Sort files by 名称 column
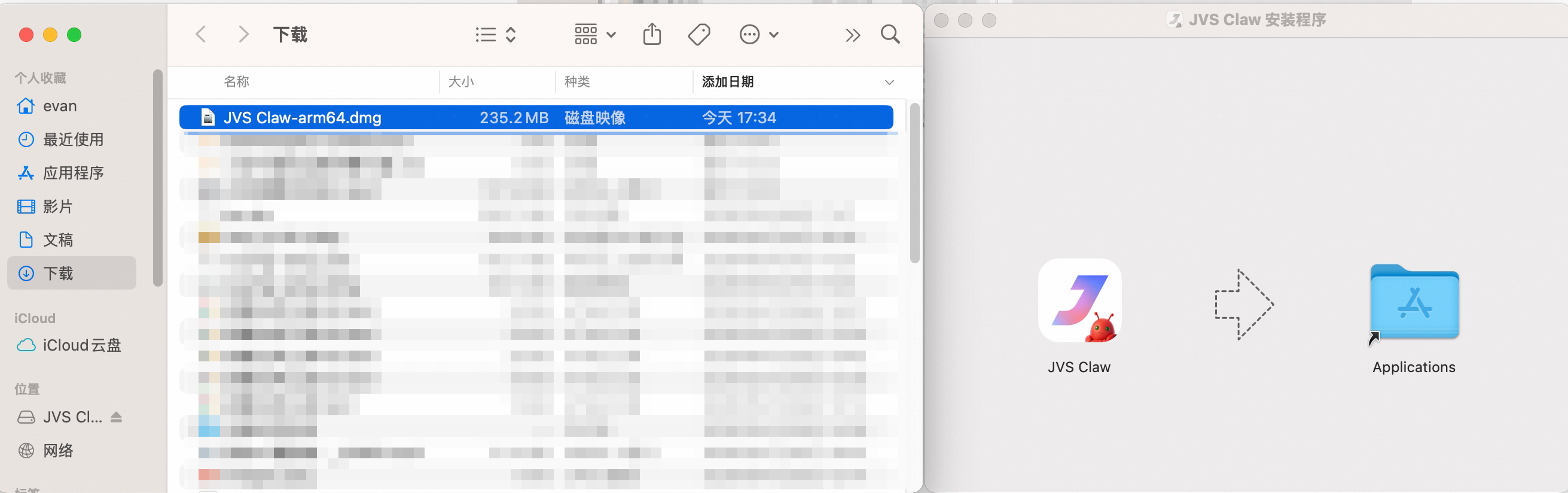 [237, 81]
